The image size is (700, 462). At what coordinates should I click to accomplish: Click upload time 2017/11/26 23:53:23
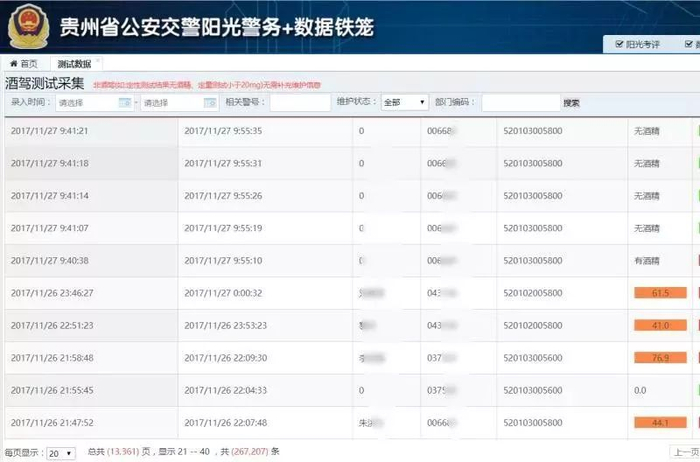[x=225, y=325]
